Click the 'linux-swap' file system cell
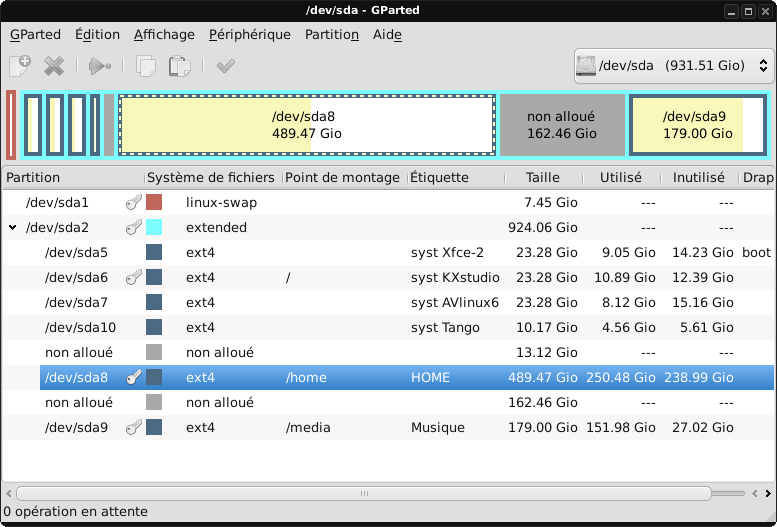777x527 pixels. (x=222, y=202)
